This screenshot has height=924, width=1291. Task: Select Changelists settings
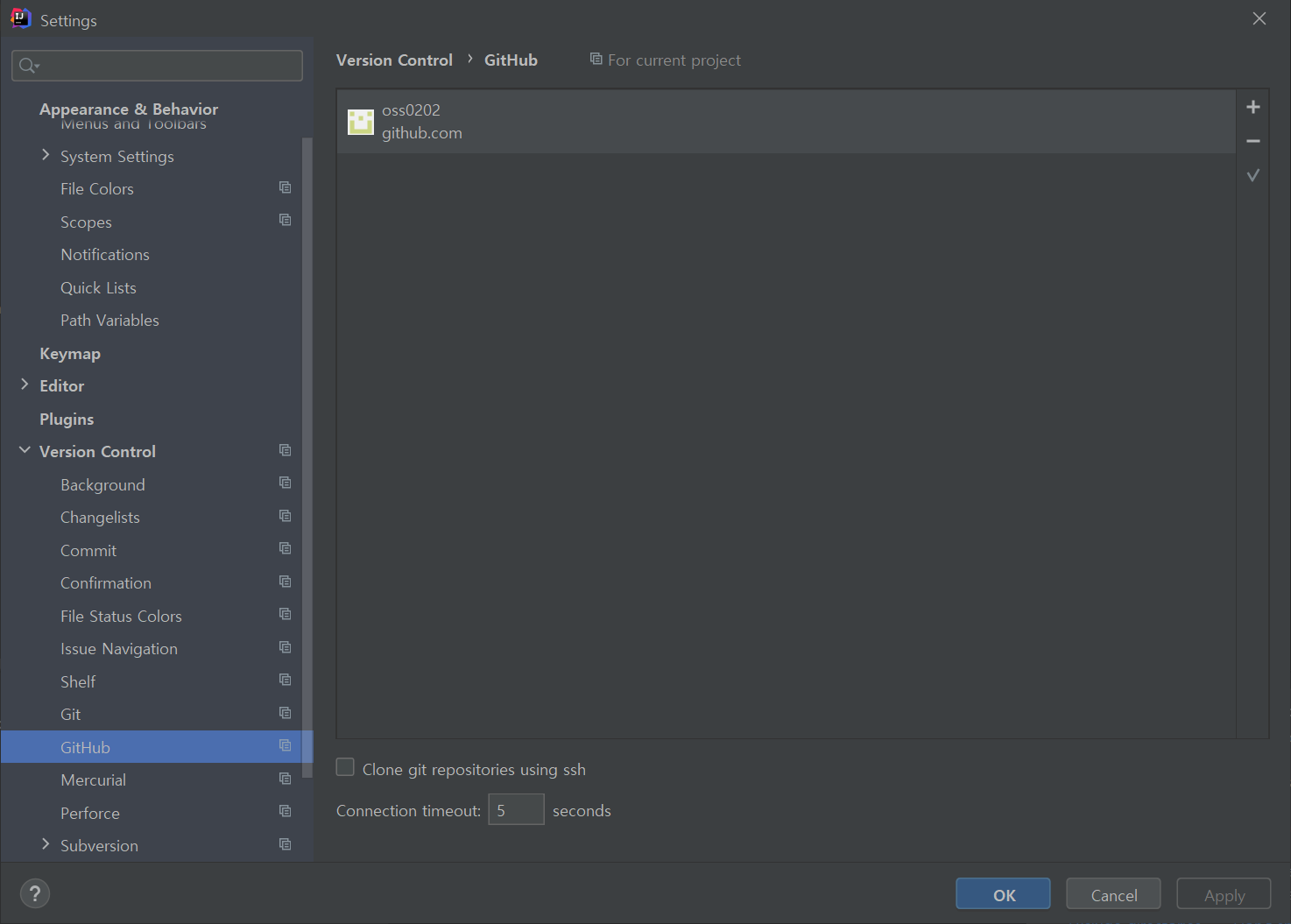(x=100, y=518)
